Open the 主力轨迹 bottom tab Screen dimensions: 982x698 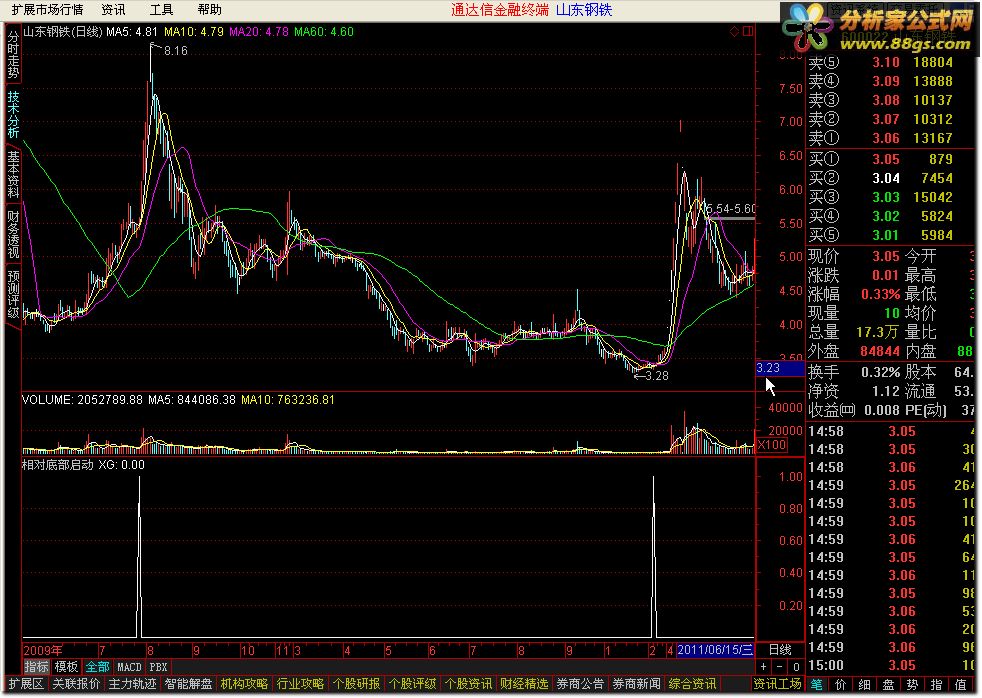tap(132, 684)
